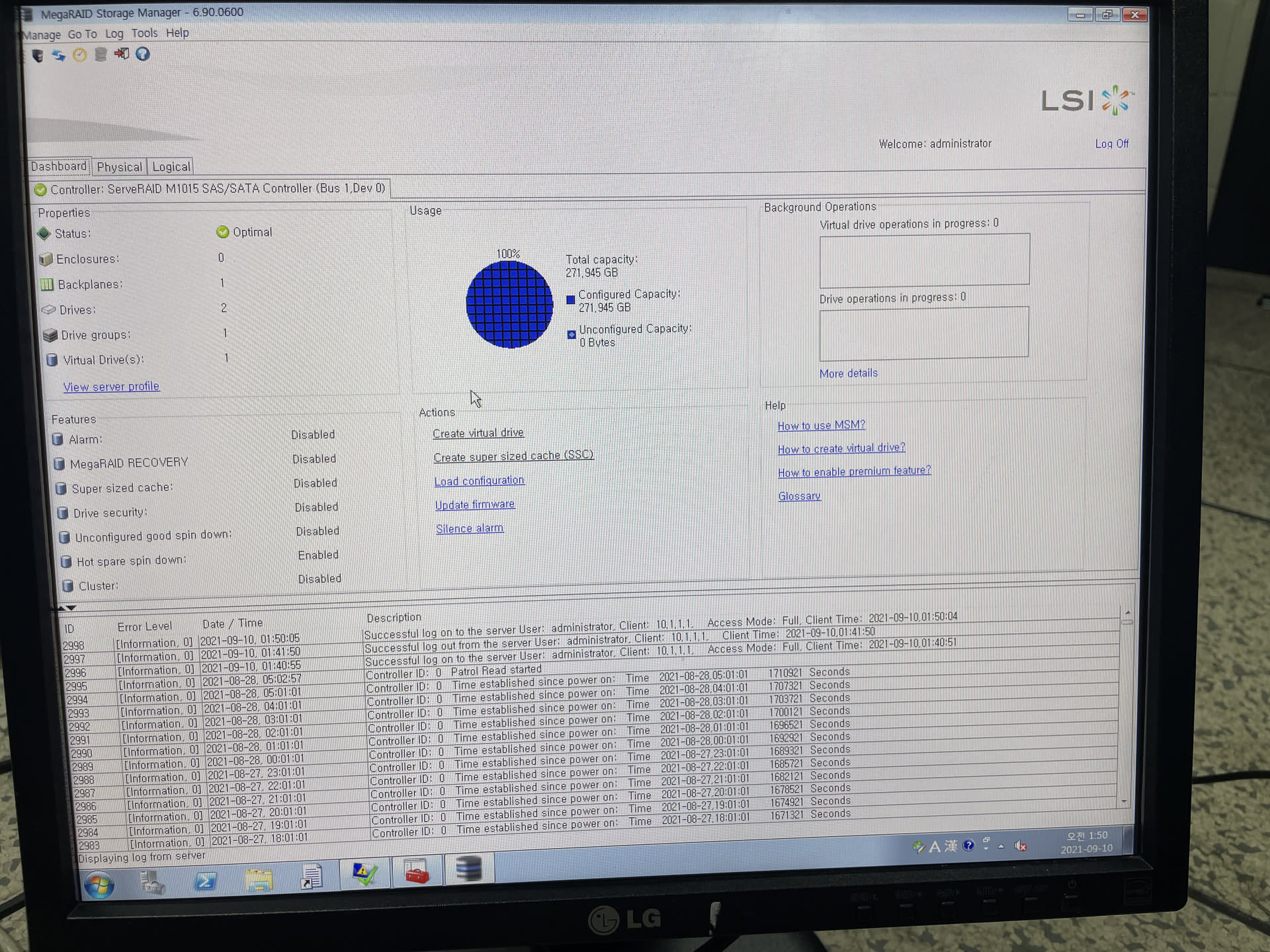Click Log Off link
Screen dimensions: 1270x952
(1111, 143)
